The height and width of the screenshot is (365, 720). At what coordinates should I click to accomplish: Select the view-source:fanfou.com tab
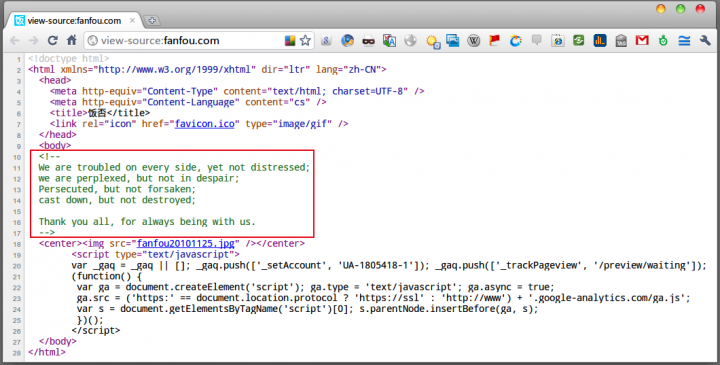[x=74, y=21]
